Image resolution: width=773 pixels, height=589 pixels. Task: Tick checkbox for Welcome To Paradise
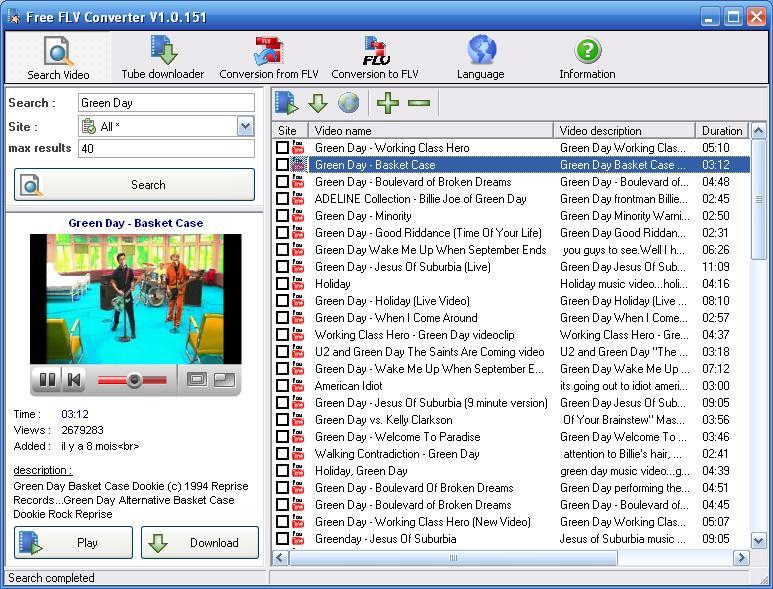pos(282,437)
